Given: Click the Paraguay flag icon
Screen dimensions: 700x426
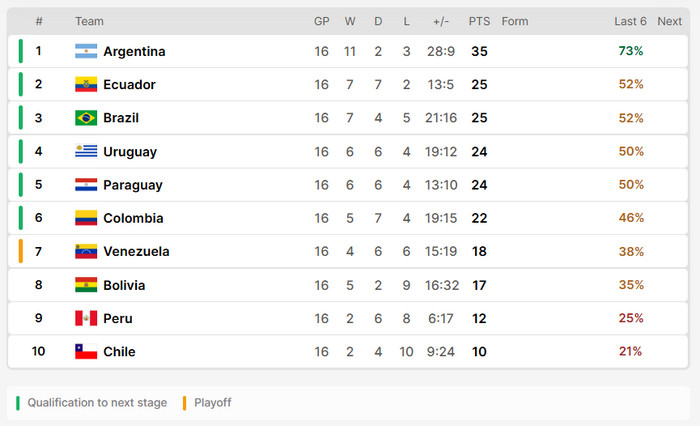Looking at the screenshot, I should pyautogui.click(x=86, y=185).
